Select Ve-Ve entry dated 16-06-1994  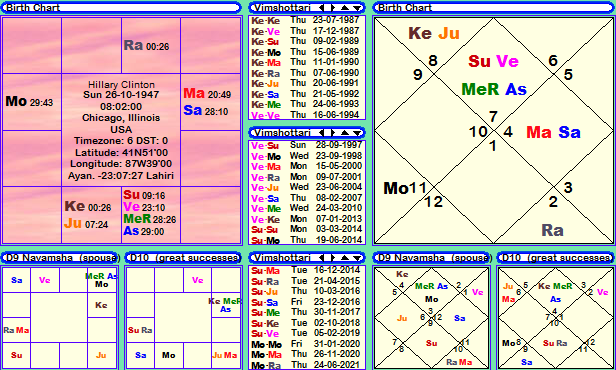pyautogui.click(x=305, y=115)
